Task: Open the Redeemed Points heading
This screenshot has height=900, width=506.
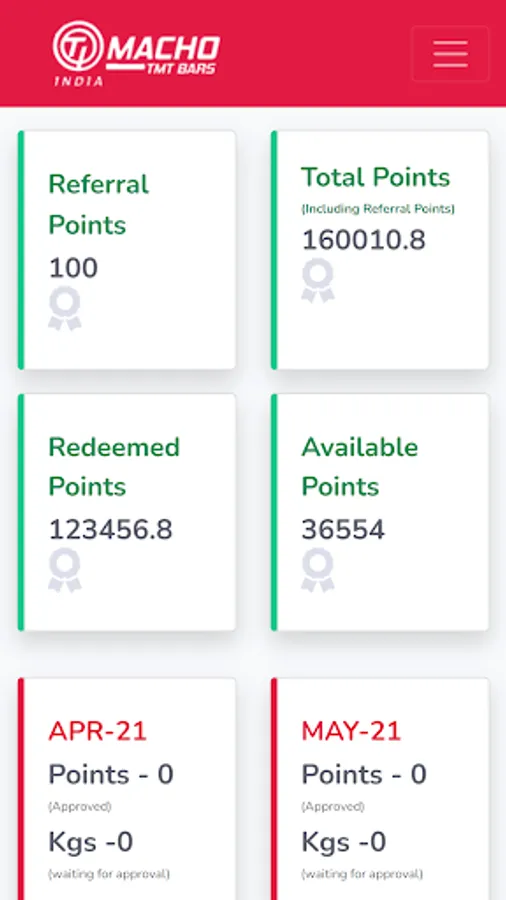Action: tap(114, 467)
